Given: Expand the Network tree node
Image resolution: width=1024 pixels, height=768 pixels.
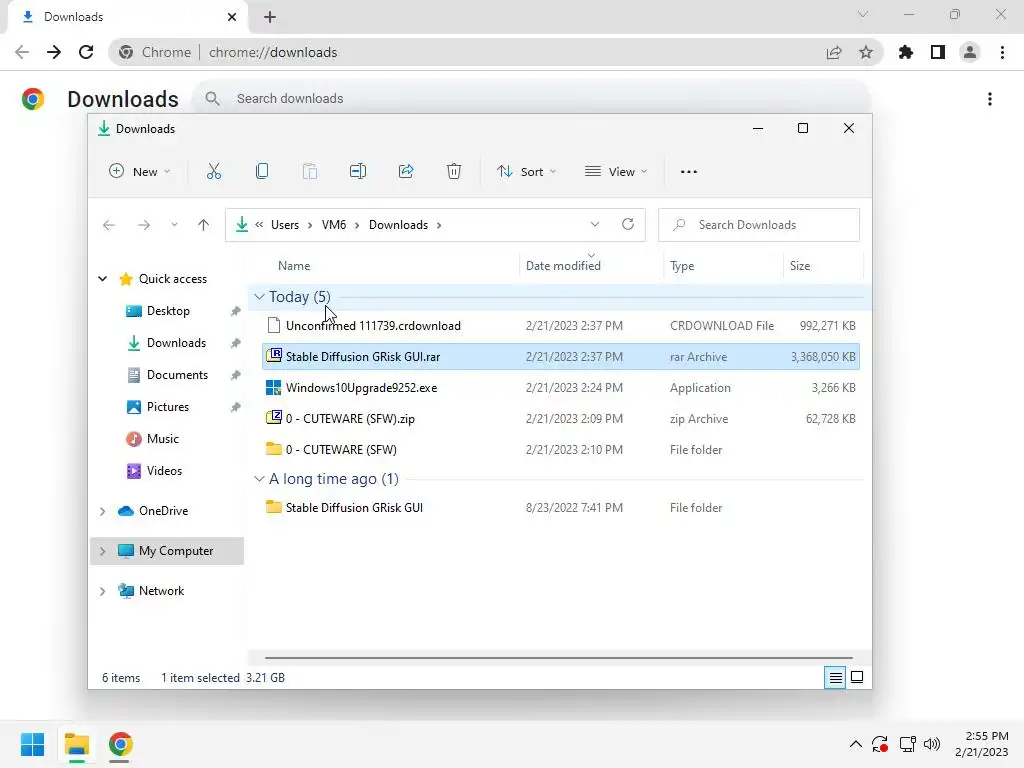Looking at the screenshot, I should pyautogui.click(x=103, y=591).
